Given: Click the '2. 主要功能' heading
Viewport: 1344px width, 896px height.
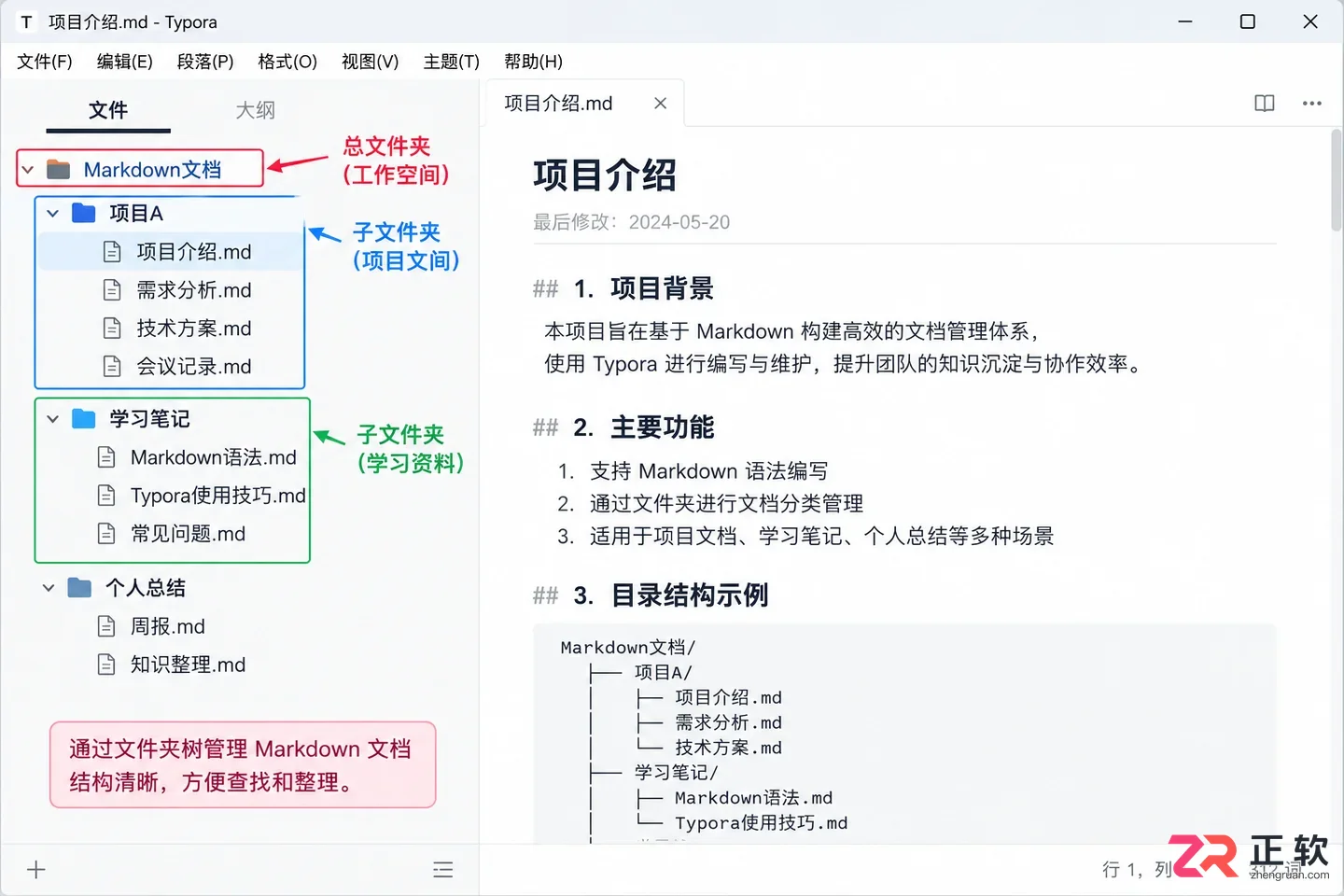Looking at the screenshot, I should click(x=644, y=427).
